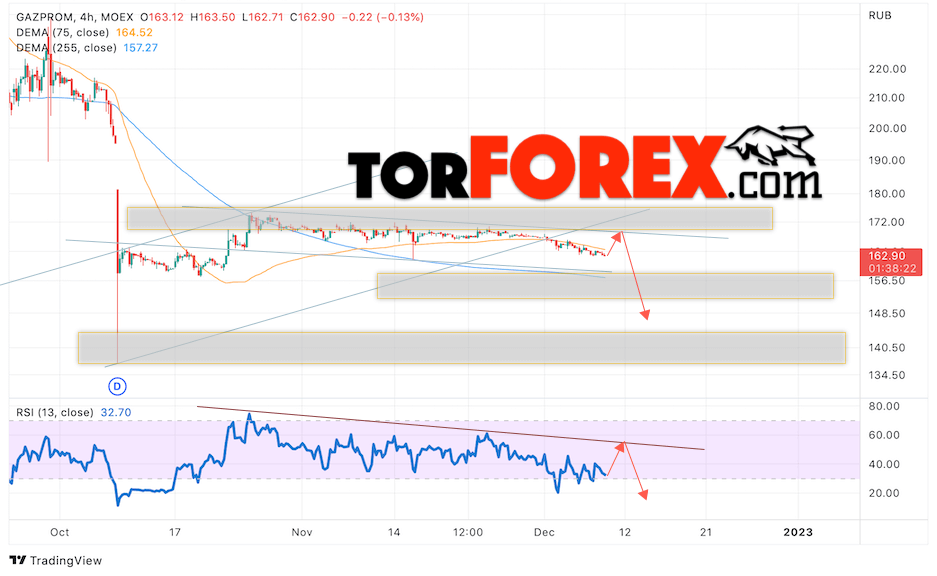Click the RSI (13, close) indicator label
This screenshot has height=576, width=937.
coord(55,412)
